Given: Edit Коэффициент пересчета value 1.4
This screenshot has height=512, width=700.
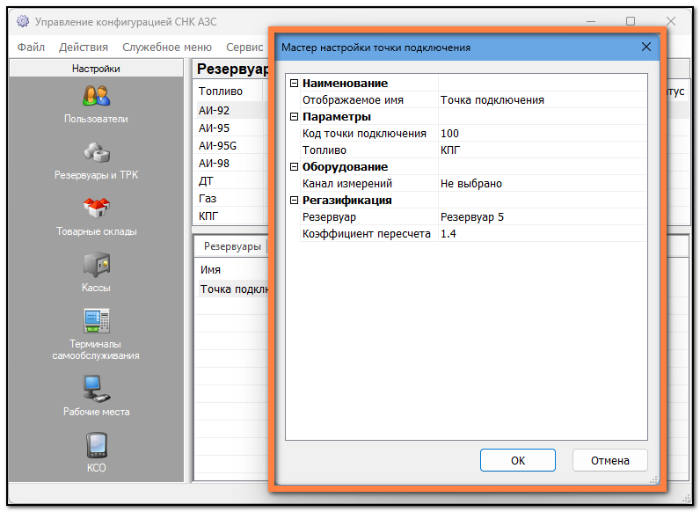Looking at the screenshot, I should point(542,233).
